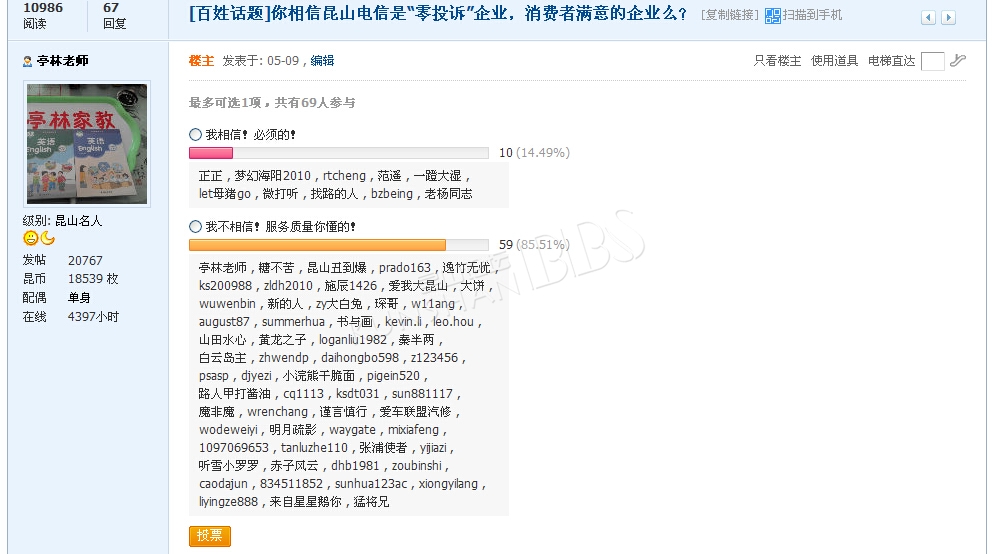
Task: Click the 编辑 link to edit post
Action: pyautogui.click(x=322, y=61)
